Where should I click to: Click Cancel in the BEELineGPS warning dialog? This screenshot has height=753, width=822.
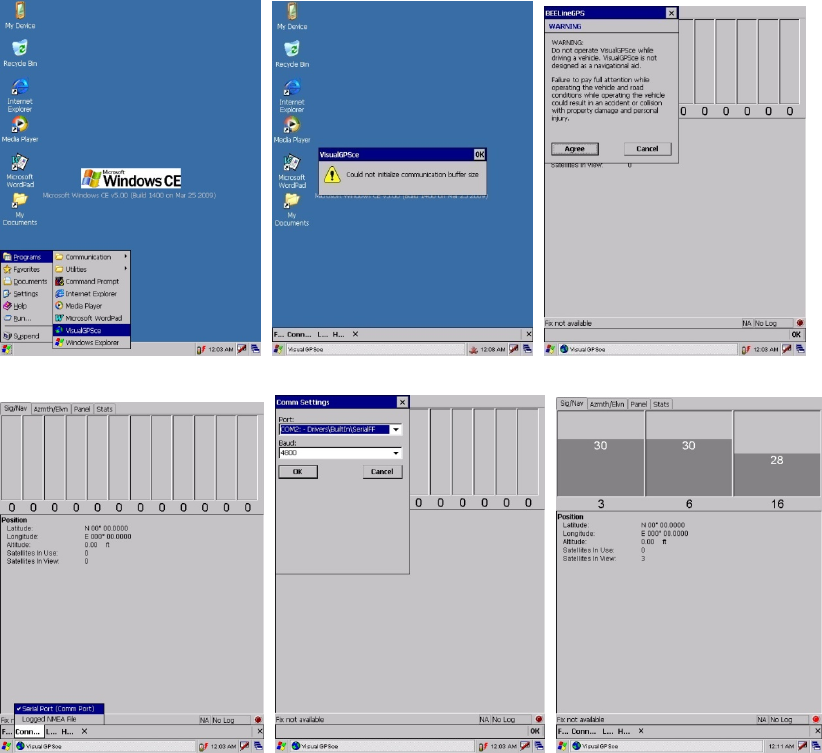(647, 149)
